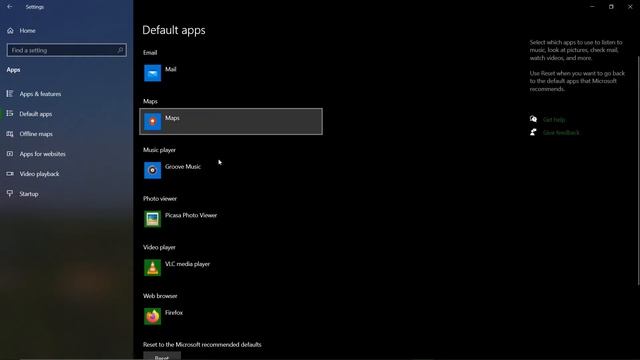Click the Apps for websites icon
This screenshot has width=640, height=360.
[x=10, y=153]
